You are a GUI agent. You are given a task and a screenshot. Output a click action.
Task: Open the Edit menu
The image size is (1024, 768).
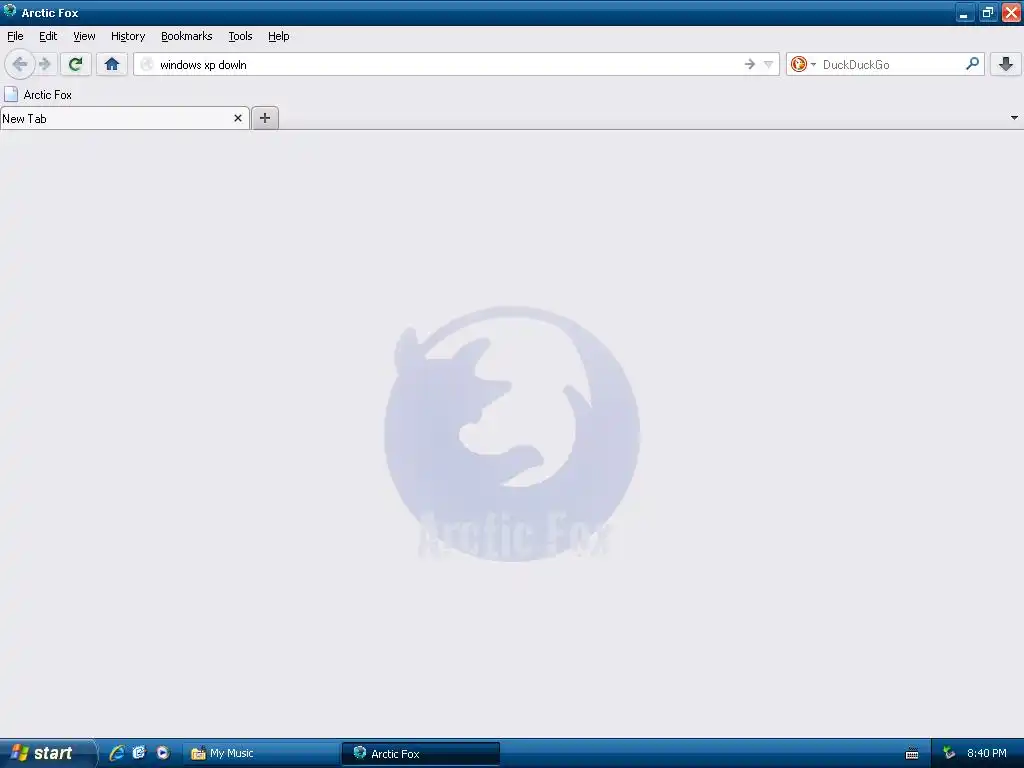[x=48, y=36]
